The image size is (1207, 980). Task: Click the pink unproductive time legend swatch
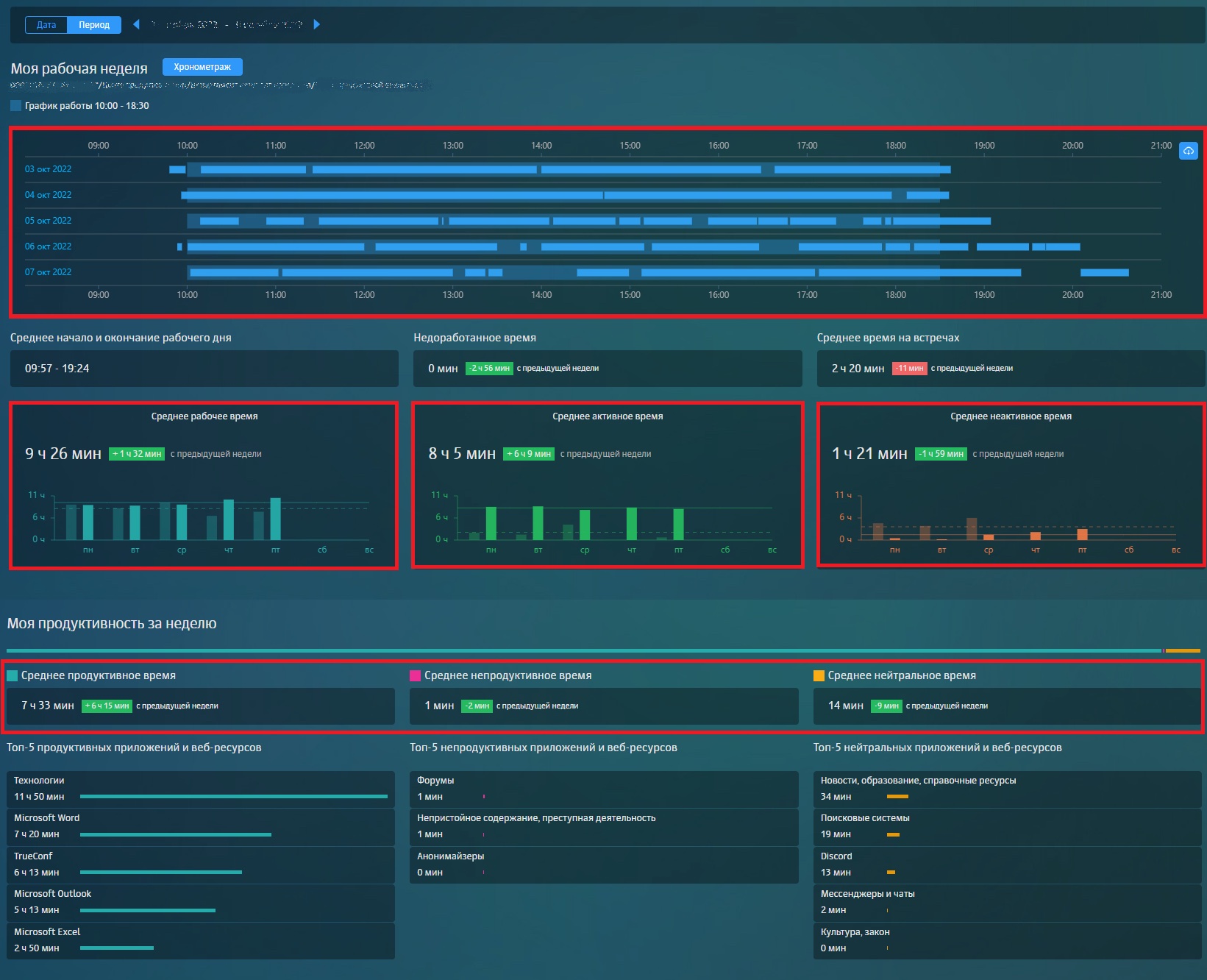coord(416,676)
